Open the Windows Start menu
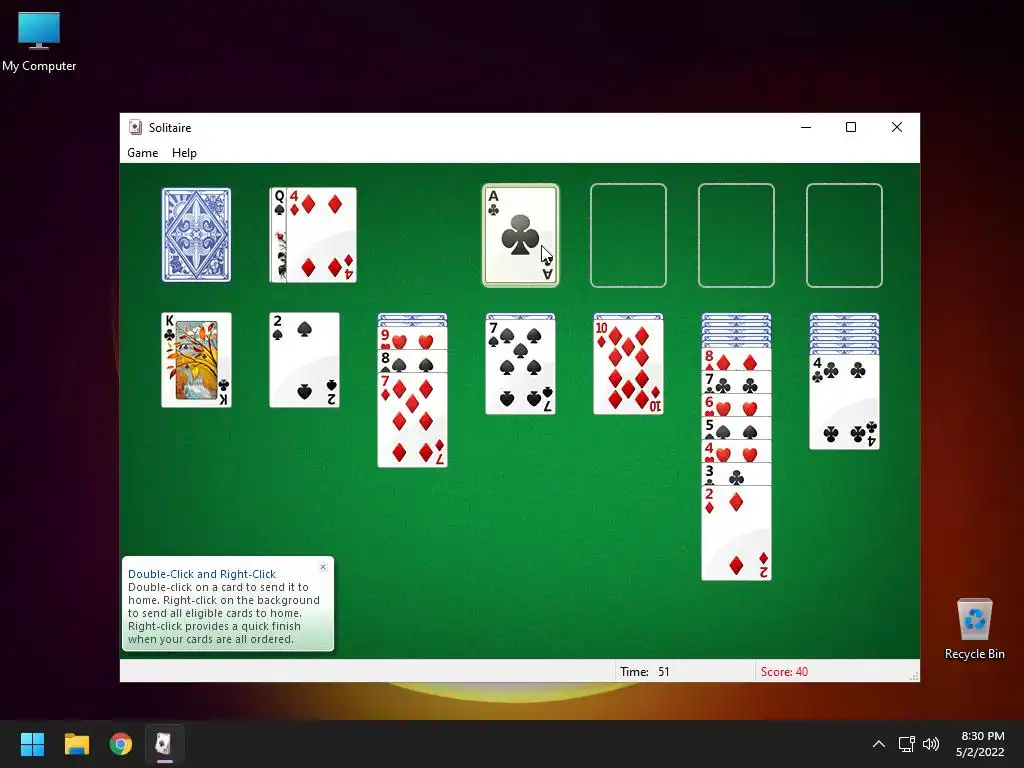The image size is (1024, 768). [x=32, y=744]
